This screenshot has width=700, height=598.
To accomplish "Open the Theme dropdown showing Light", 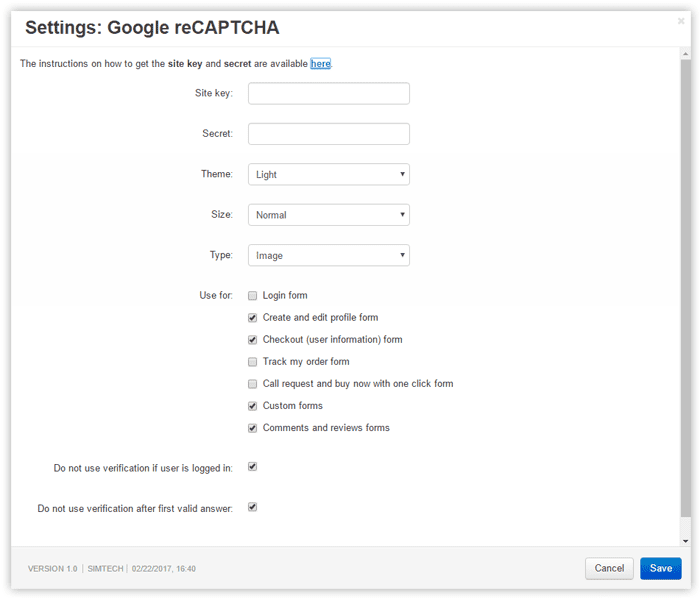I will (329, 174).
